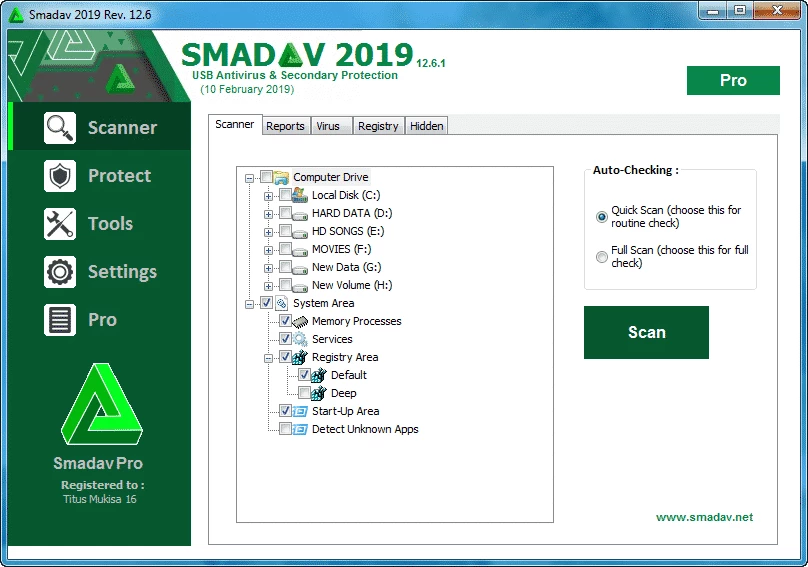This screenshot has height=567, width=808.
Task: Collapse the Registry Area tree node
Action: tap(268, 357)
